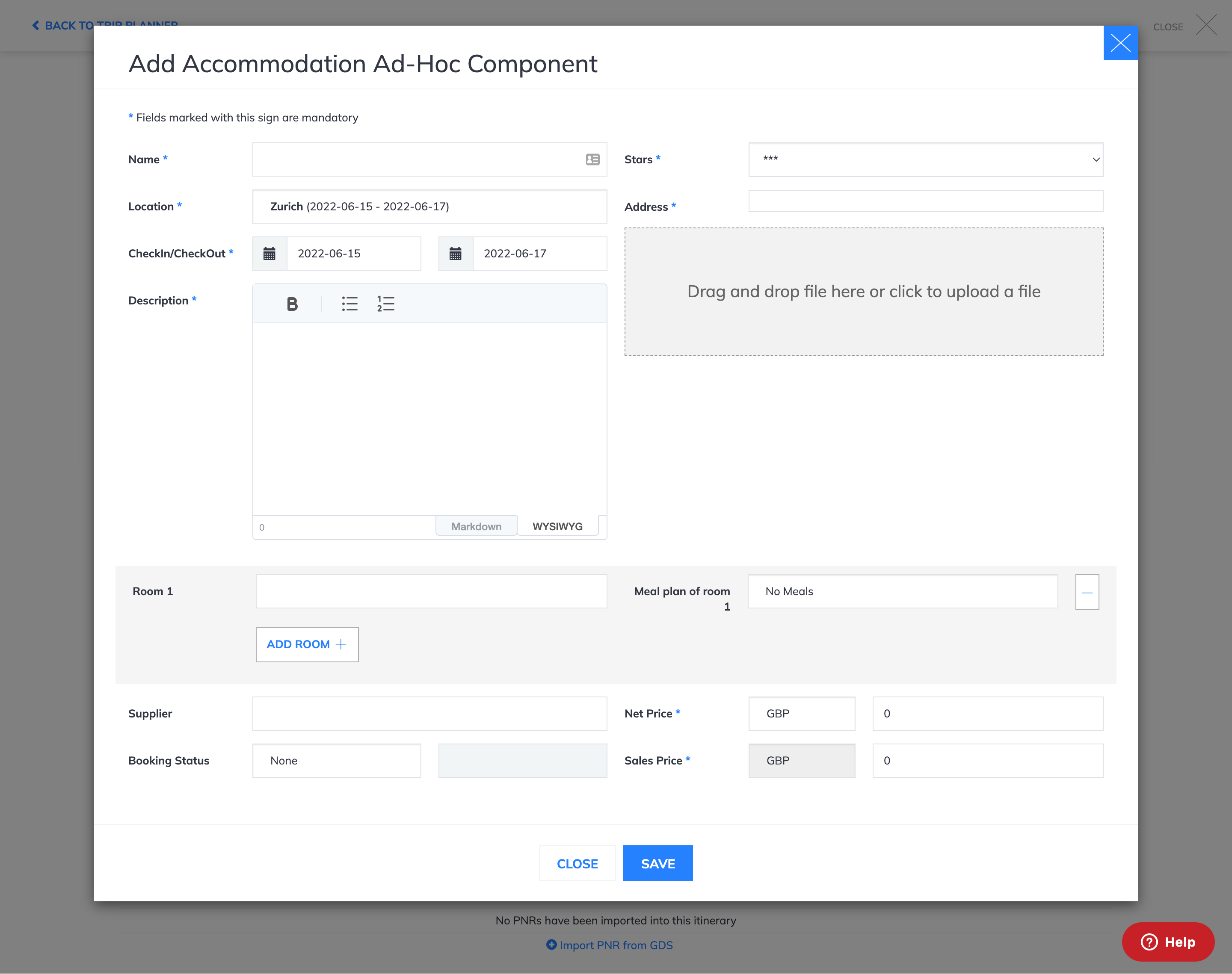Click the Sales Price amount field
The image size is (1232, 974).
click(x=988, y=761)
